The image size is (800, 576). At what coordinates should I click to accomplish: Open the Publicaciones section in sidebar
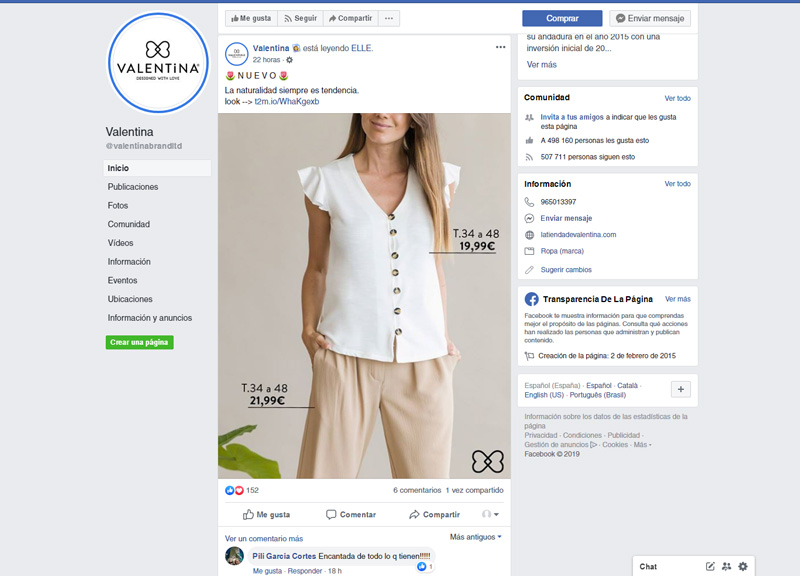point(133,187)
